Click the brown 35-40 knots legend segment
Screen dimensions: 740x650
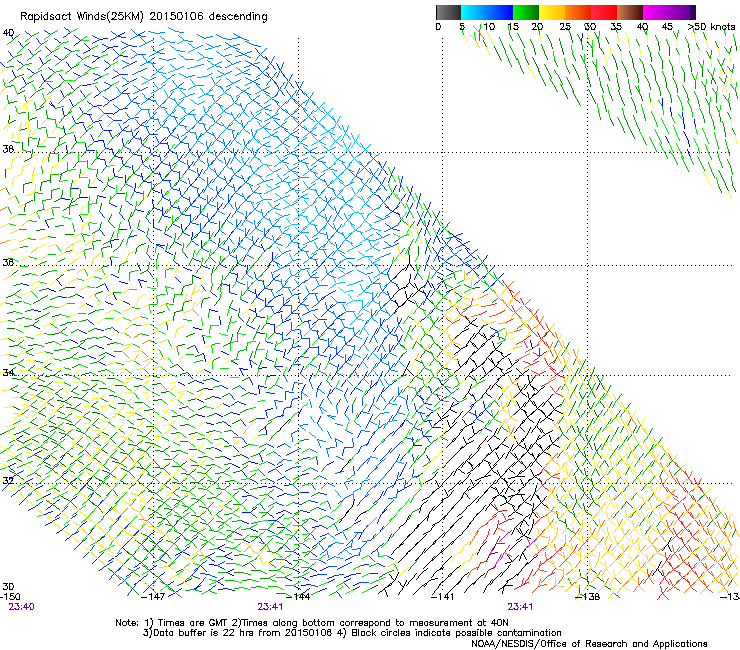point(630,12)
